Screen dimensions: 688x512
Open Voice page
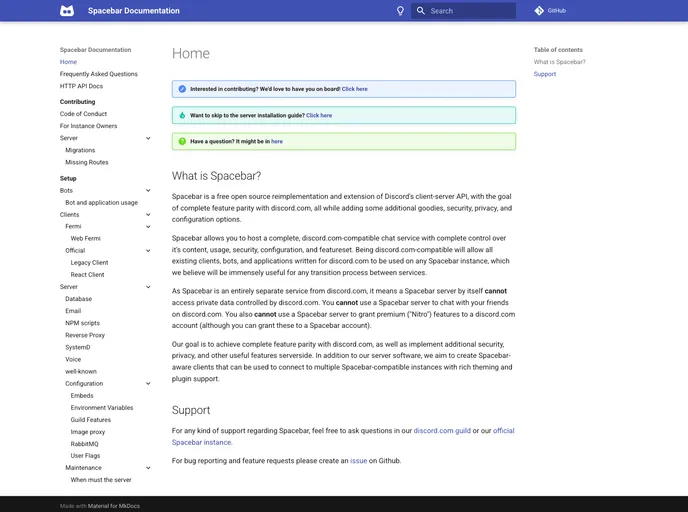[x=73, y=359]
